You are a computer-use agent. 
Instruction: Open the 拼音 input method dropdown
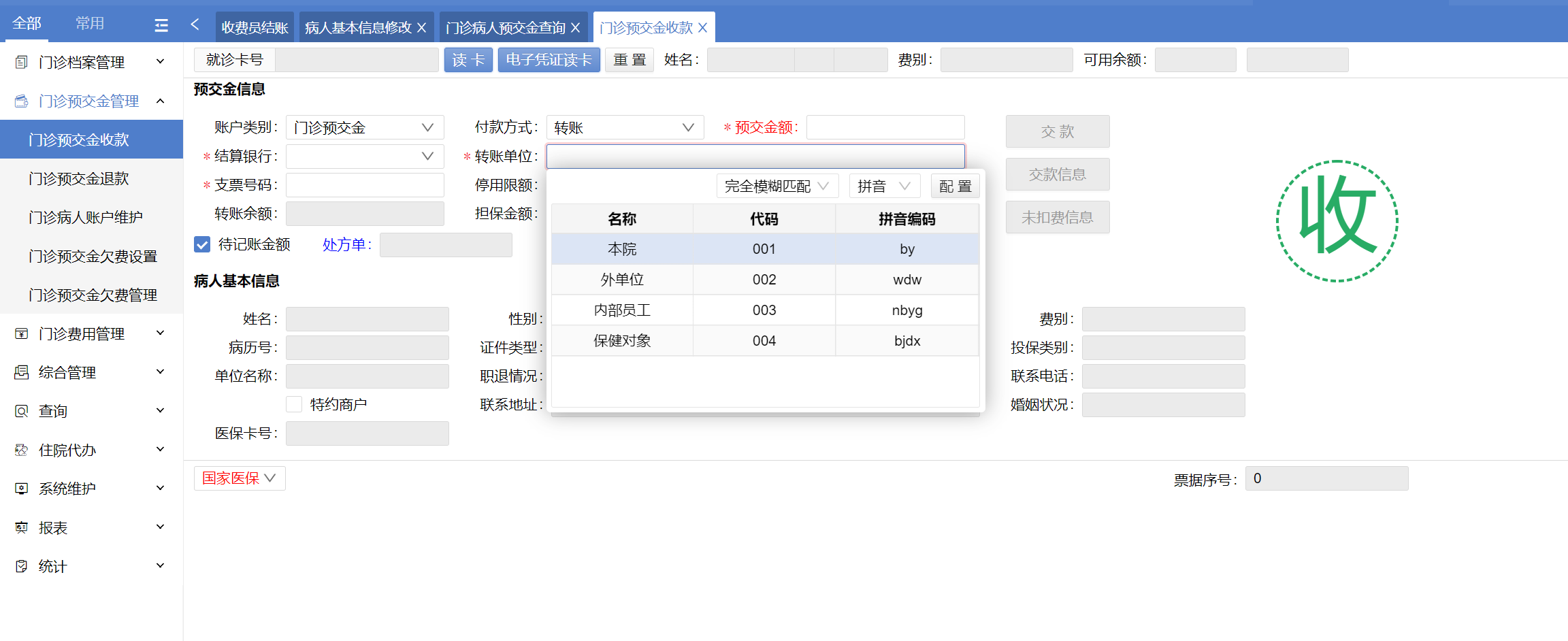pyautogui.click(x=884, y=186)
